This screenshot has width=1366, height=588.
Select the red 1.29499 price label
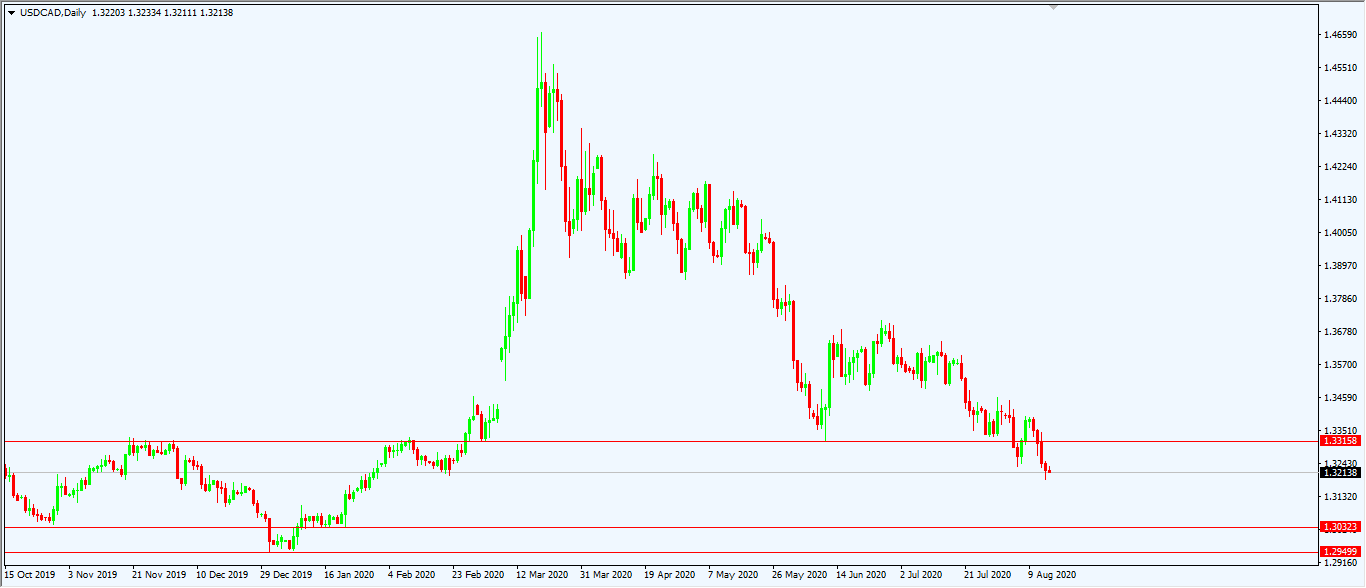(x=1340, y=552)
